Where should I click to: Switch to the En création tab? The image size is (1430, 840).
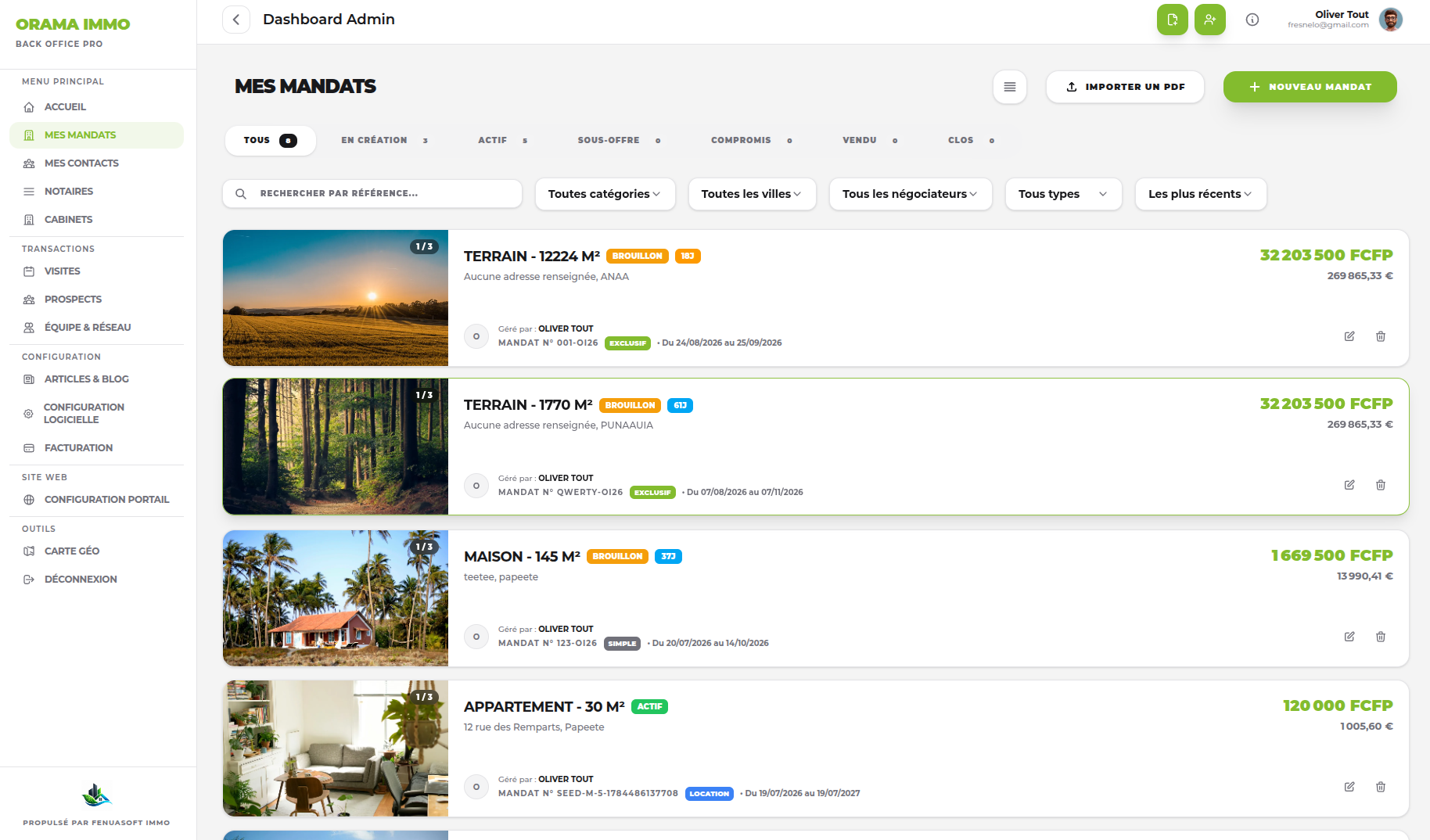(x=385, y=141)
